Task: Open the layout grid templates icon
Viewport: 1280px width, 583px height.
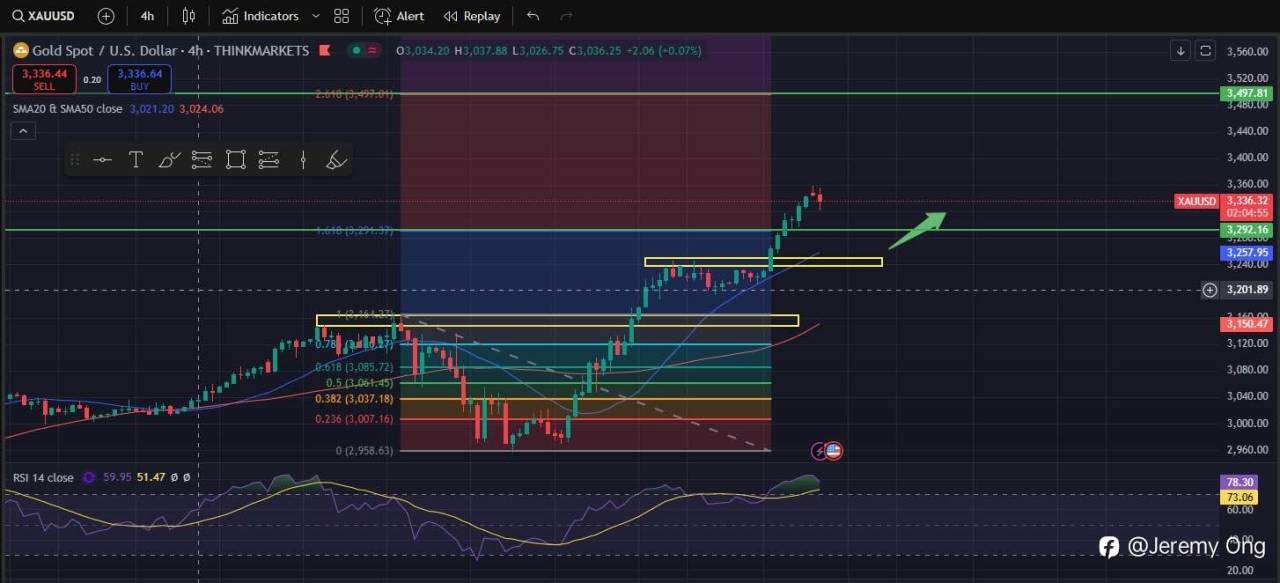Action: (x=342, y=16)
